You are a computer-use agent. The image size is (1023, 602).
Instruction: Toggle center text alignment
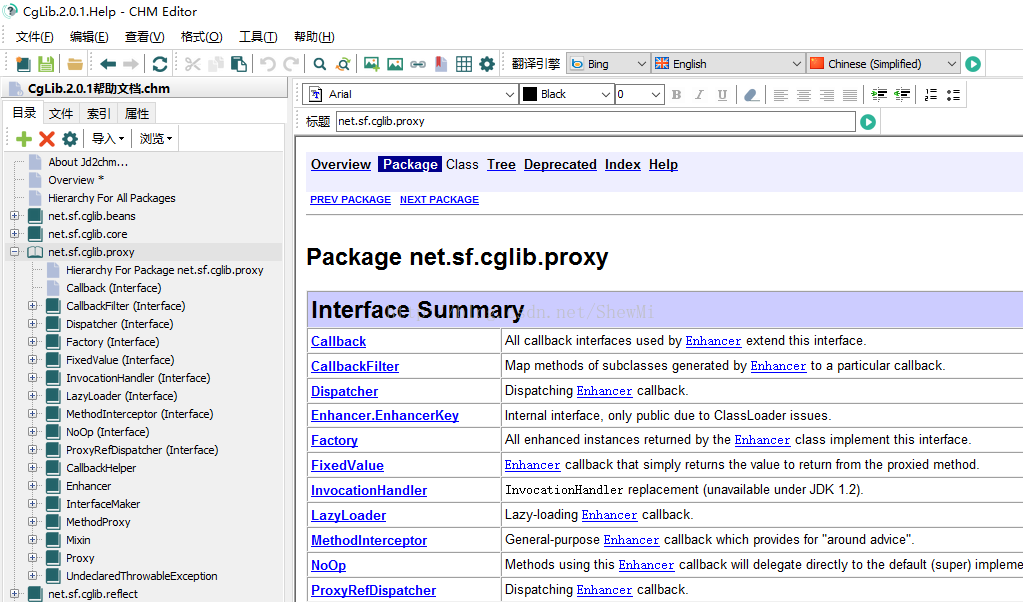point(804,95)
